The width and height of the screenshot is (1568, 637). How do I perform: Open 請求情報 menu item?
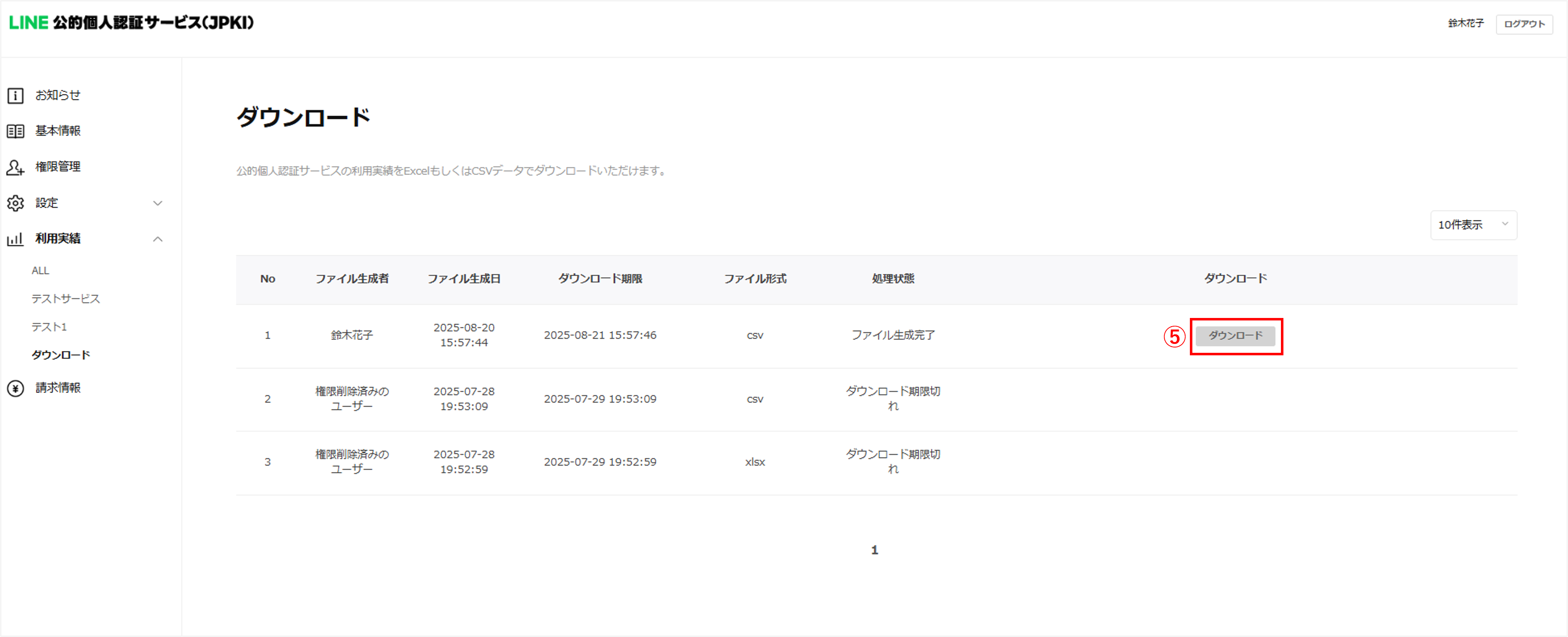(x=58, y=388)
